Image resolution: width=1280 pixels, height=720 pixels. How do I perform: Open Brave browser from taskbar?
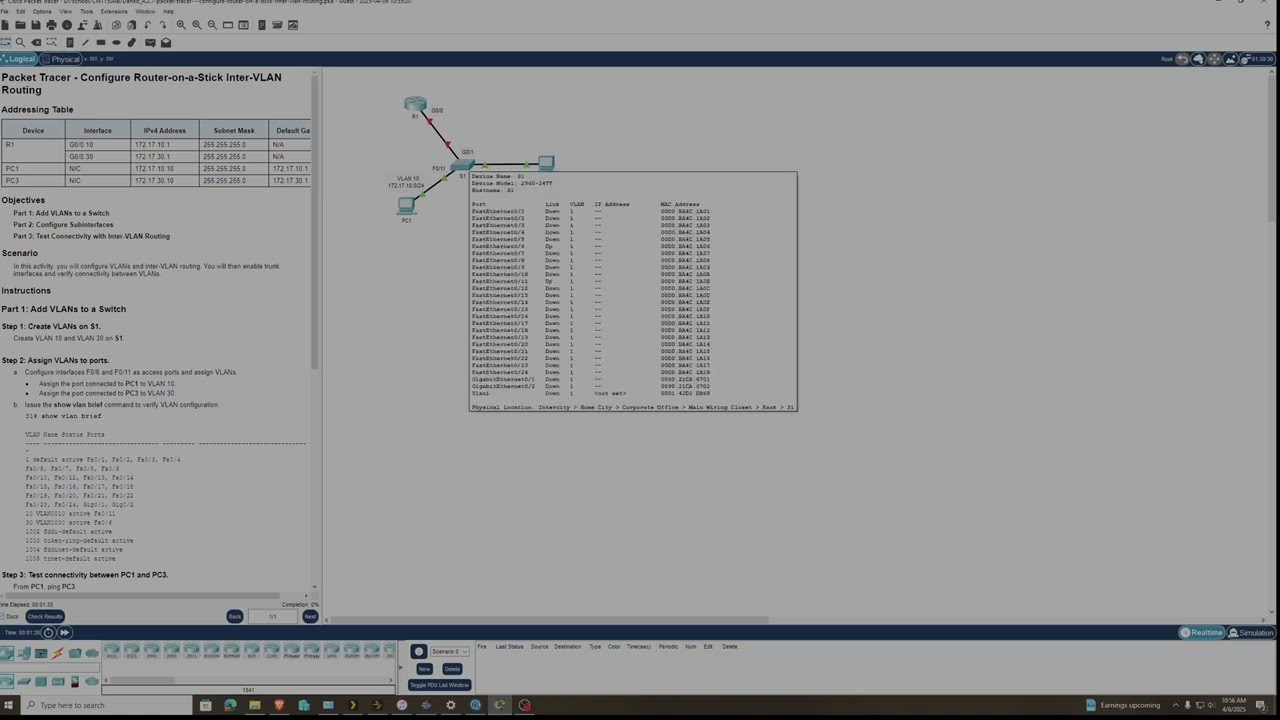pos(279,705)
